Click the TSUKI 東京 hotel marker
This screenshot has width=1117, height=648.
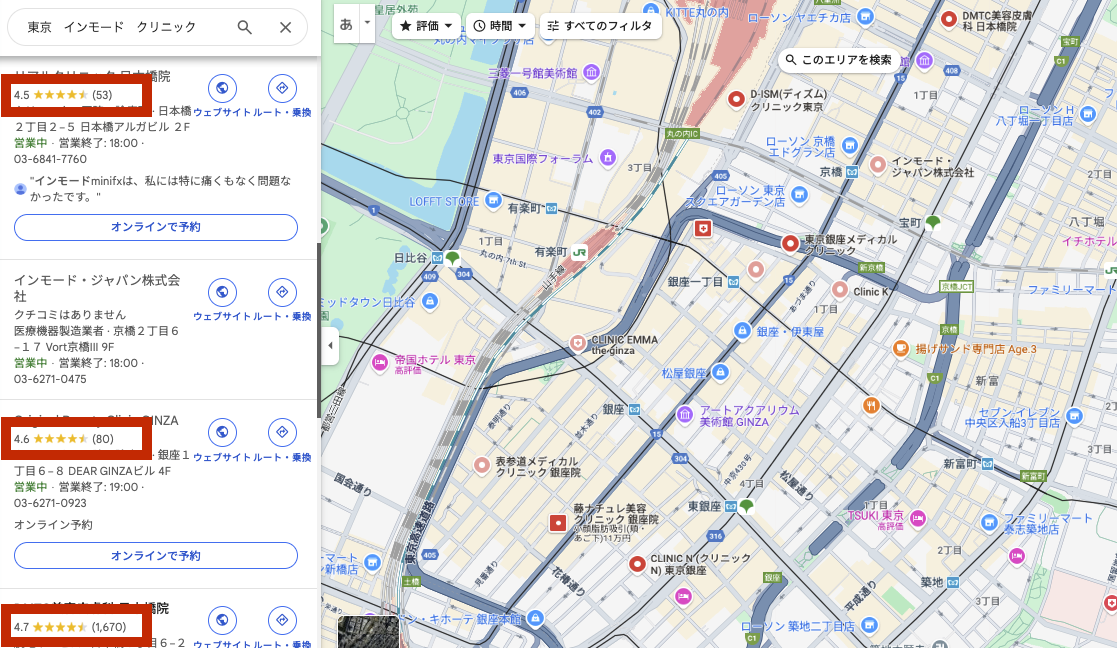pos(918,518)
